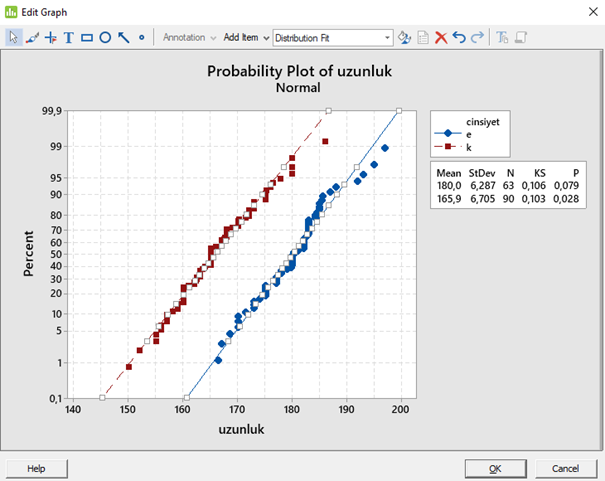Select red 'k' legend entry
Image resolution: width=605 pixels, height=481 pixels.
[x=453, y=147]
